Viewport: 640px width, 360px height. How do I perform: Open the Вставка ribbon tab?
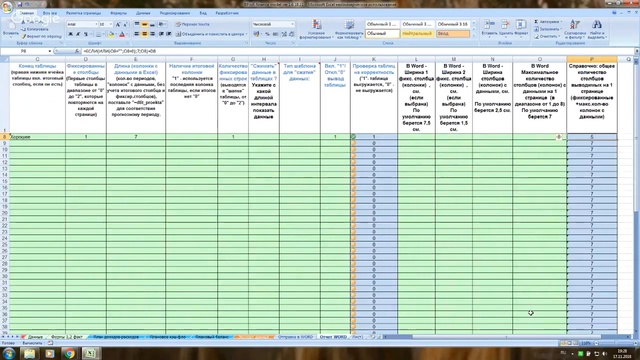(x=50, y=13)
